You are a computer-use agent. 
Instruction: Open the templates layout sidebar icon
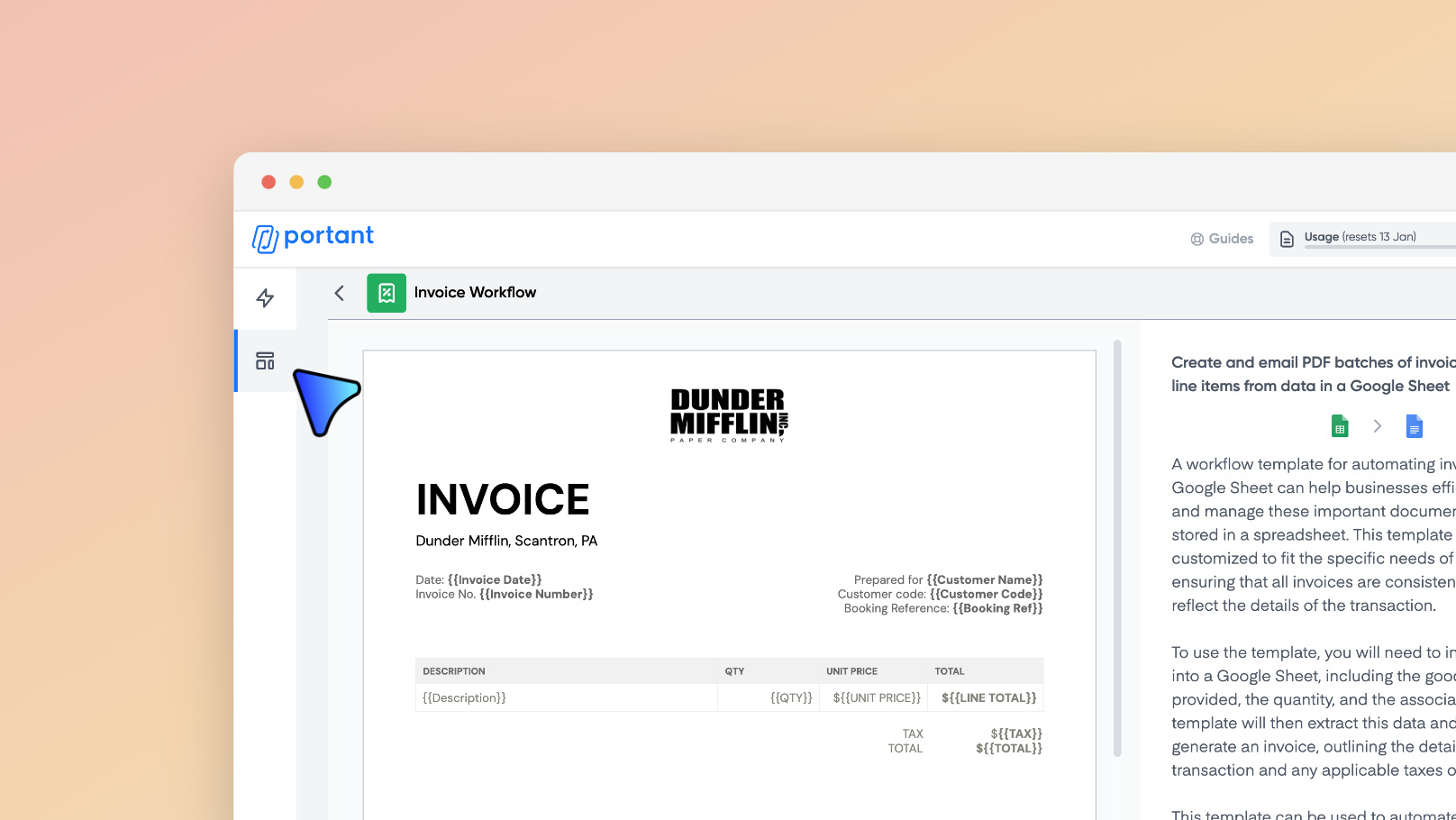(265, 360)
